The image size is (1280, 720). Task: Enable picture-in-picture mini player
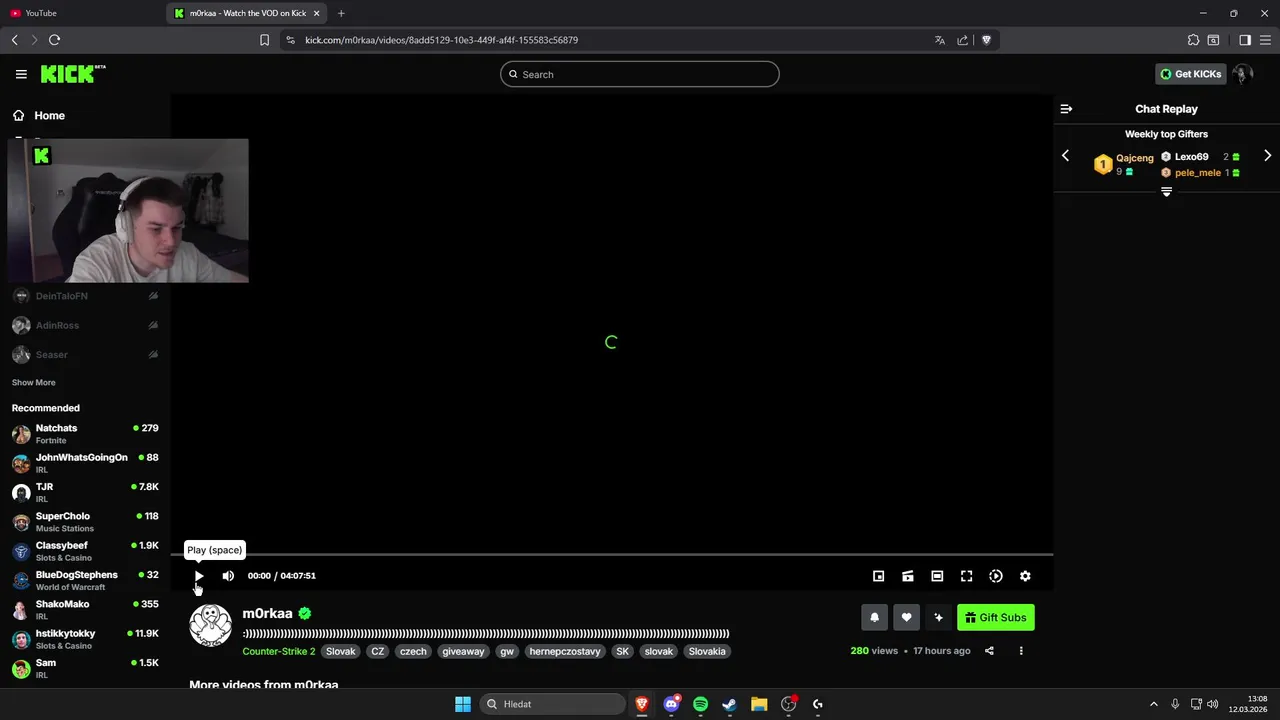coord(879,576)
